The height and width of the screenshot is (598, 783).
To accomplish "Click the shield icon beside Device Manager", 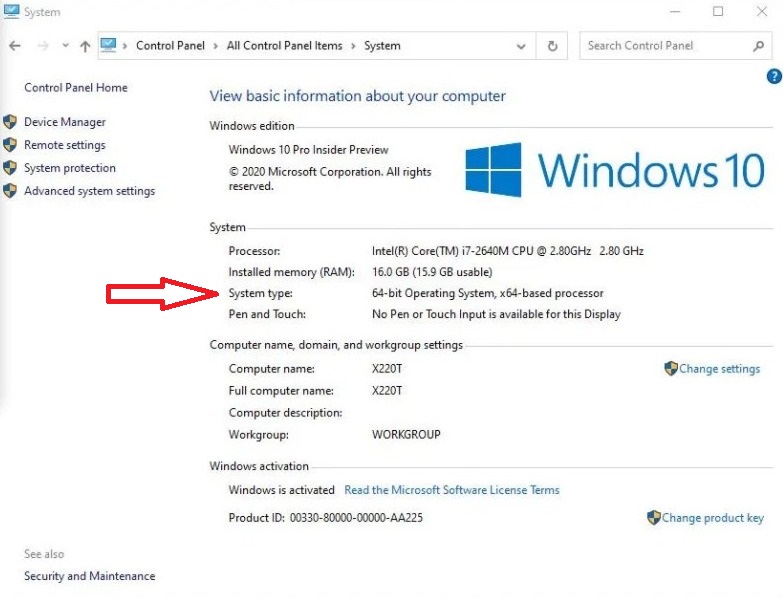I will [10, 122].
